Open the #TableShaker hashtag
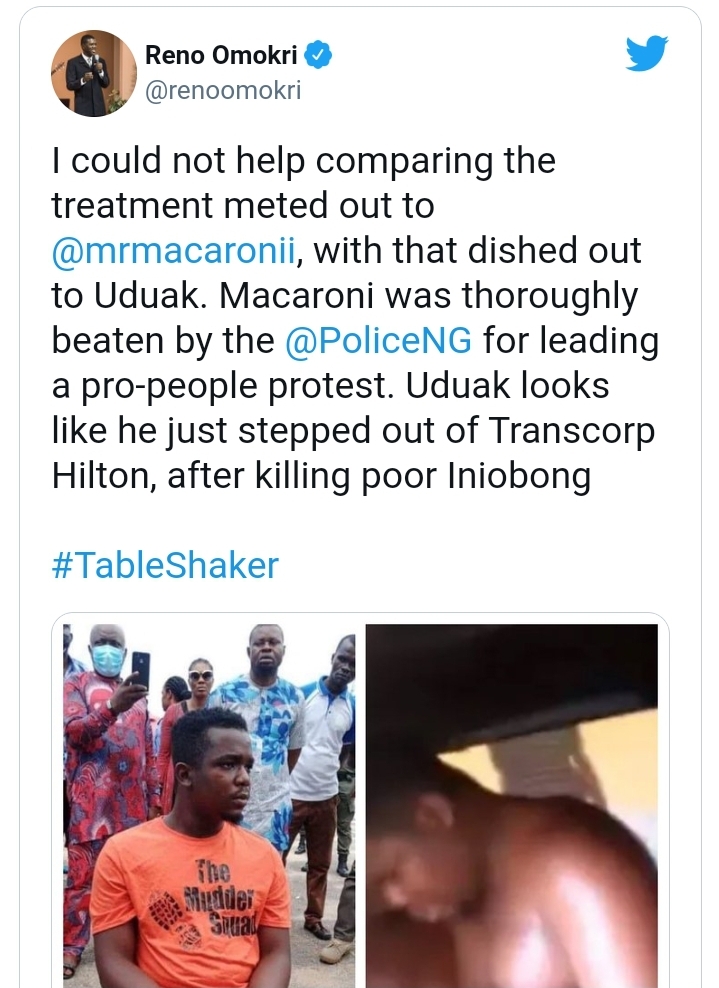 tap(165, 565)
